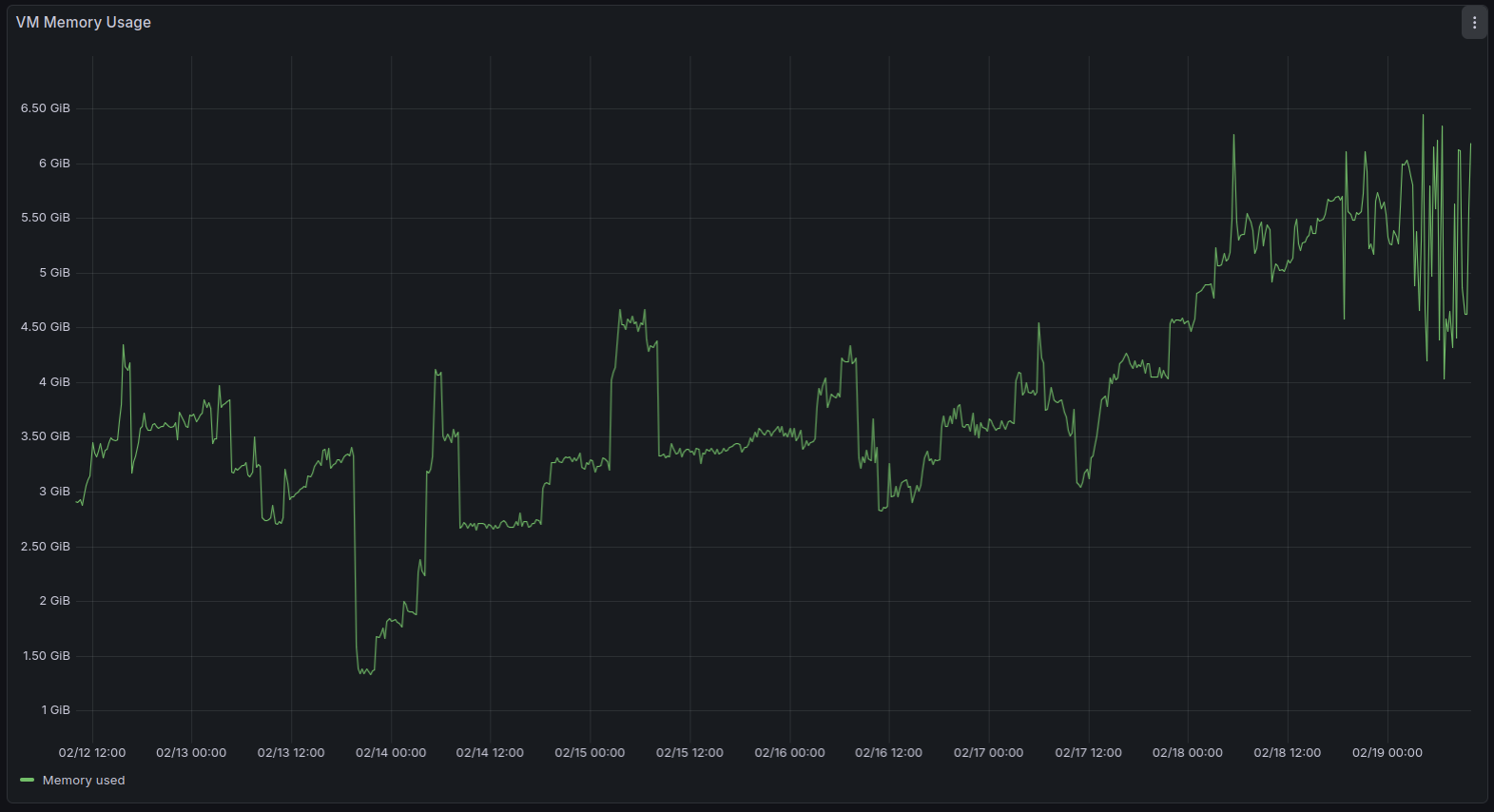Image resolution: width=1494 pixels, height=812 pixels.
Task: Toggle the Memory used legend series
Action: tap(84, 781)
